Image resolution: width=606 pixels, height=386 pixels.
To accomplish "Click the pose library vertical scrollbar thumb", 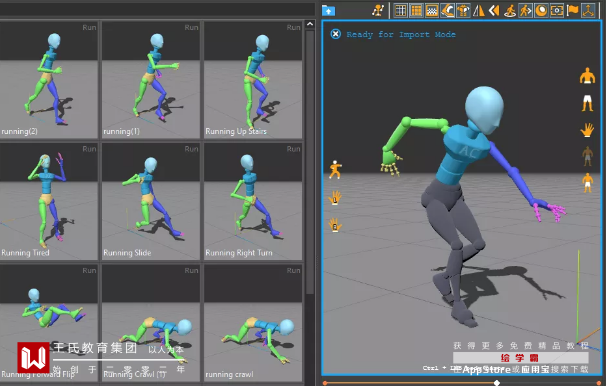I will 310,162.
